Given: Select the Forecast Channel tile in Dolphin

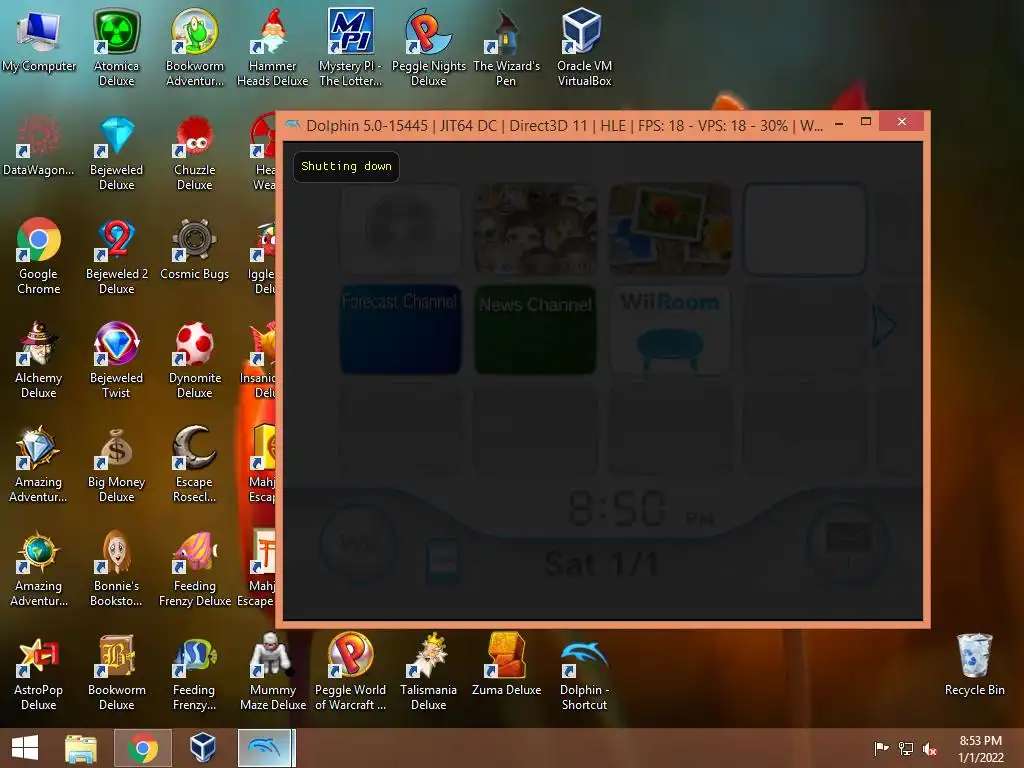Looking at the screenshot, I should pos(400,330).
